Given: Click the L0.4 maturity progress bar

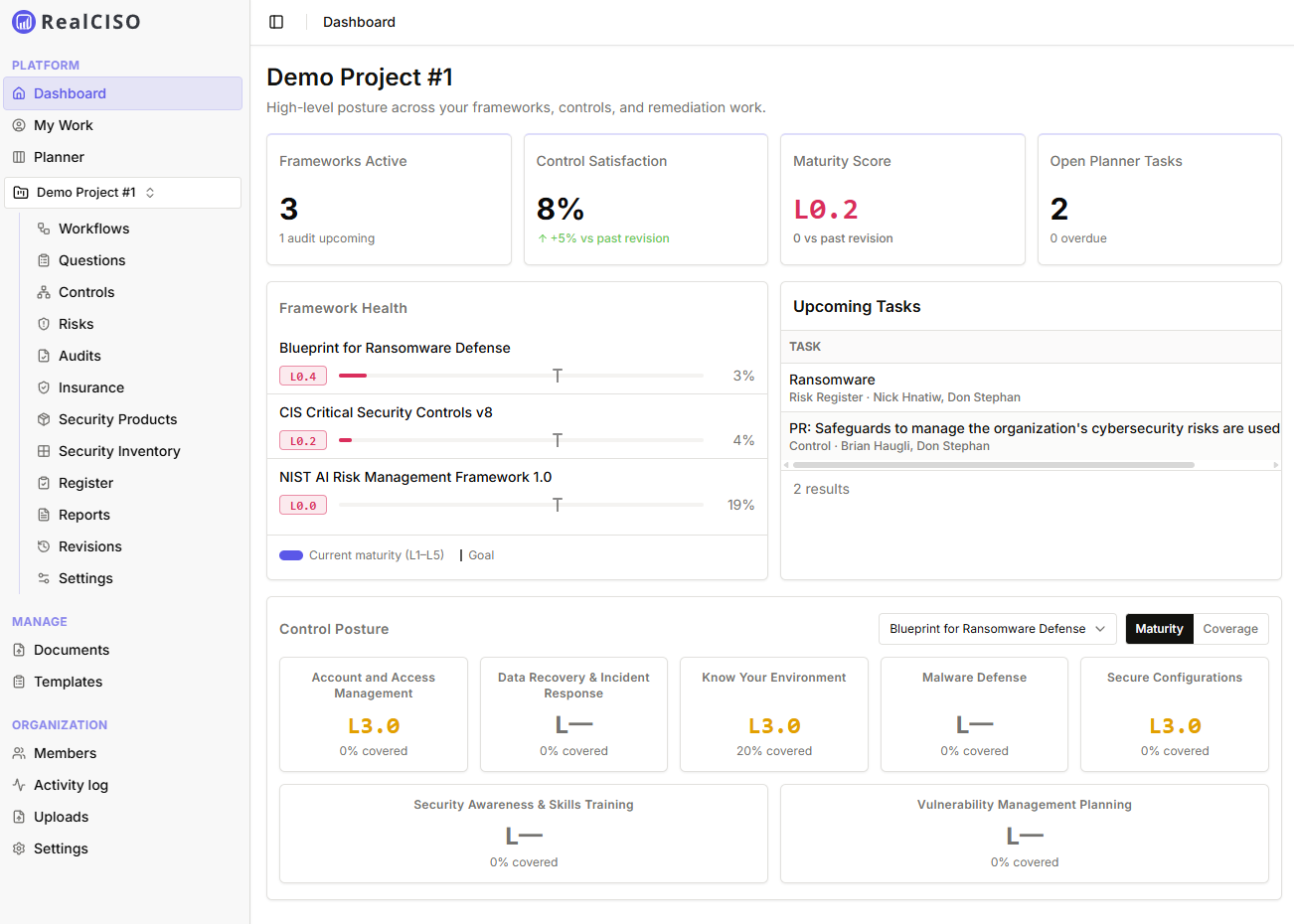Looking at the screenshot, I should point(521,376).
